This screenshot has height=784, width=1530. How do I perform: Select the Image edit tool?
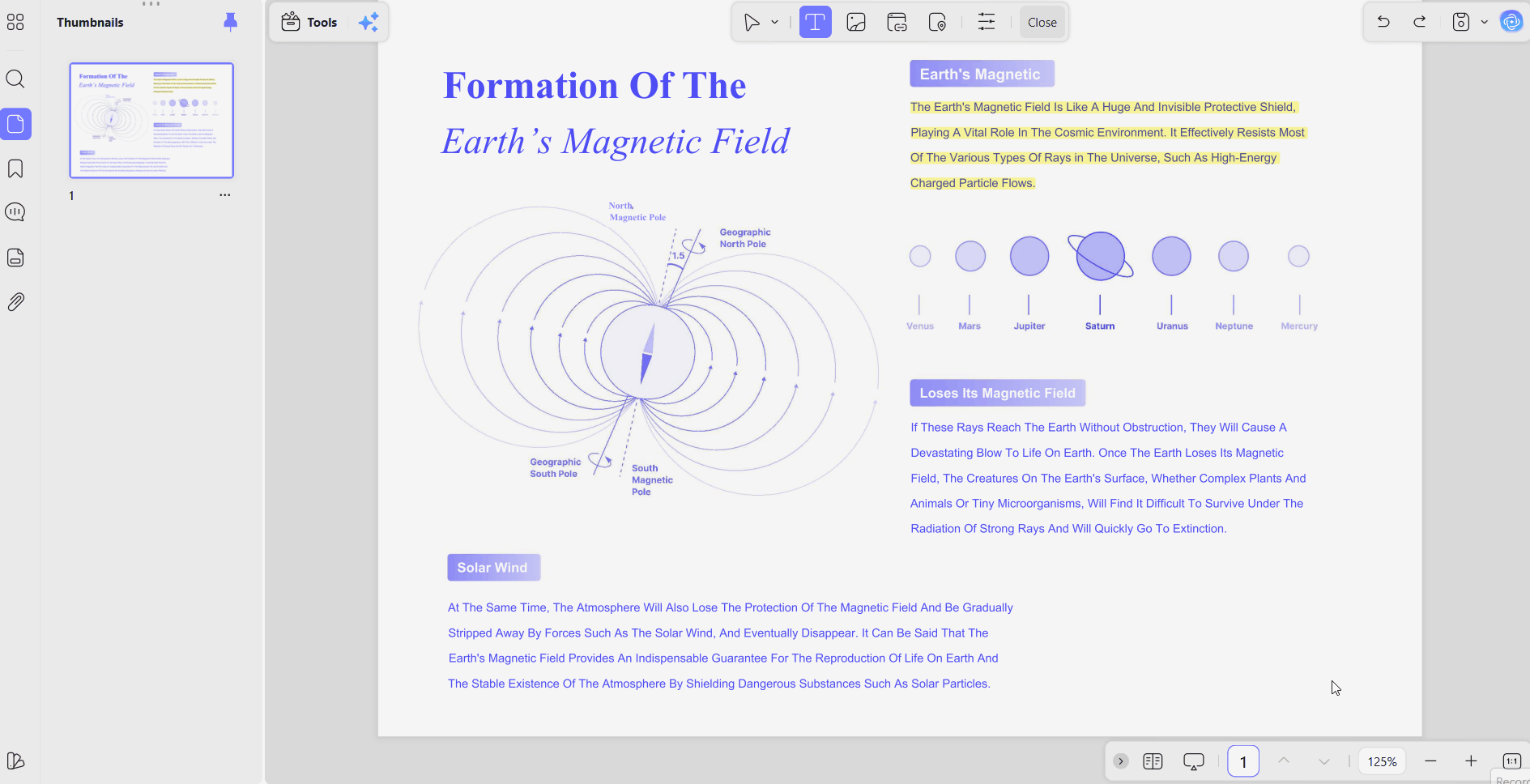click(856, 22)
